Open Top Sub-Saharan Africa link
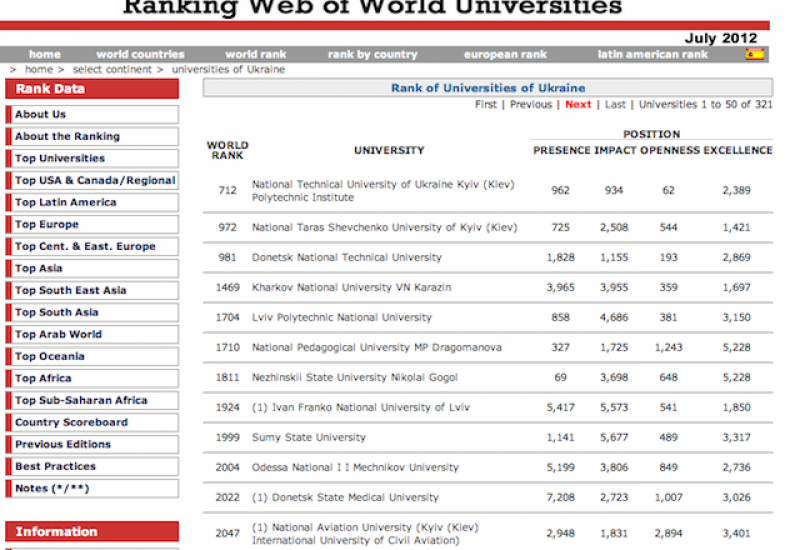 click(92, 400)
